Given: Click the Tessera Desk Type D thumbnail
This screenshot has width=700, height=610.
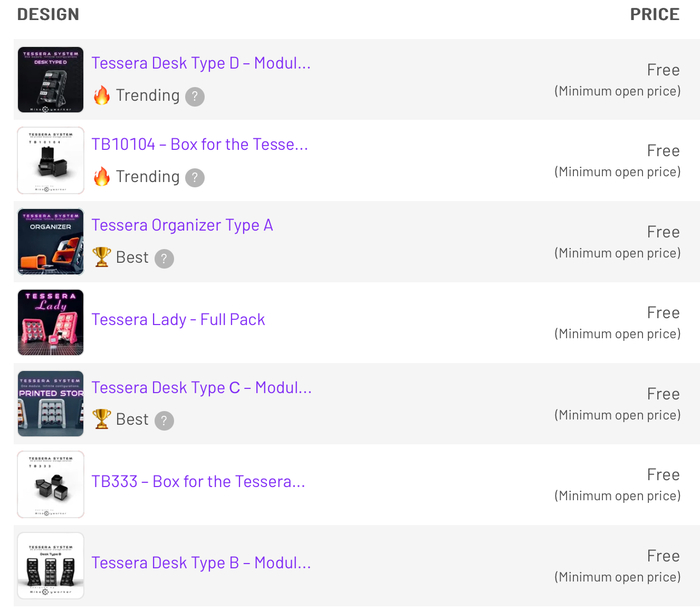Looking at the screenshot, I should [51, 79].
